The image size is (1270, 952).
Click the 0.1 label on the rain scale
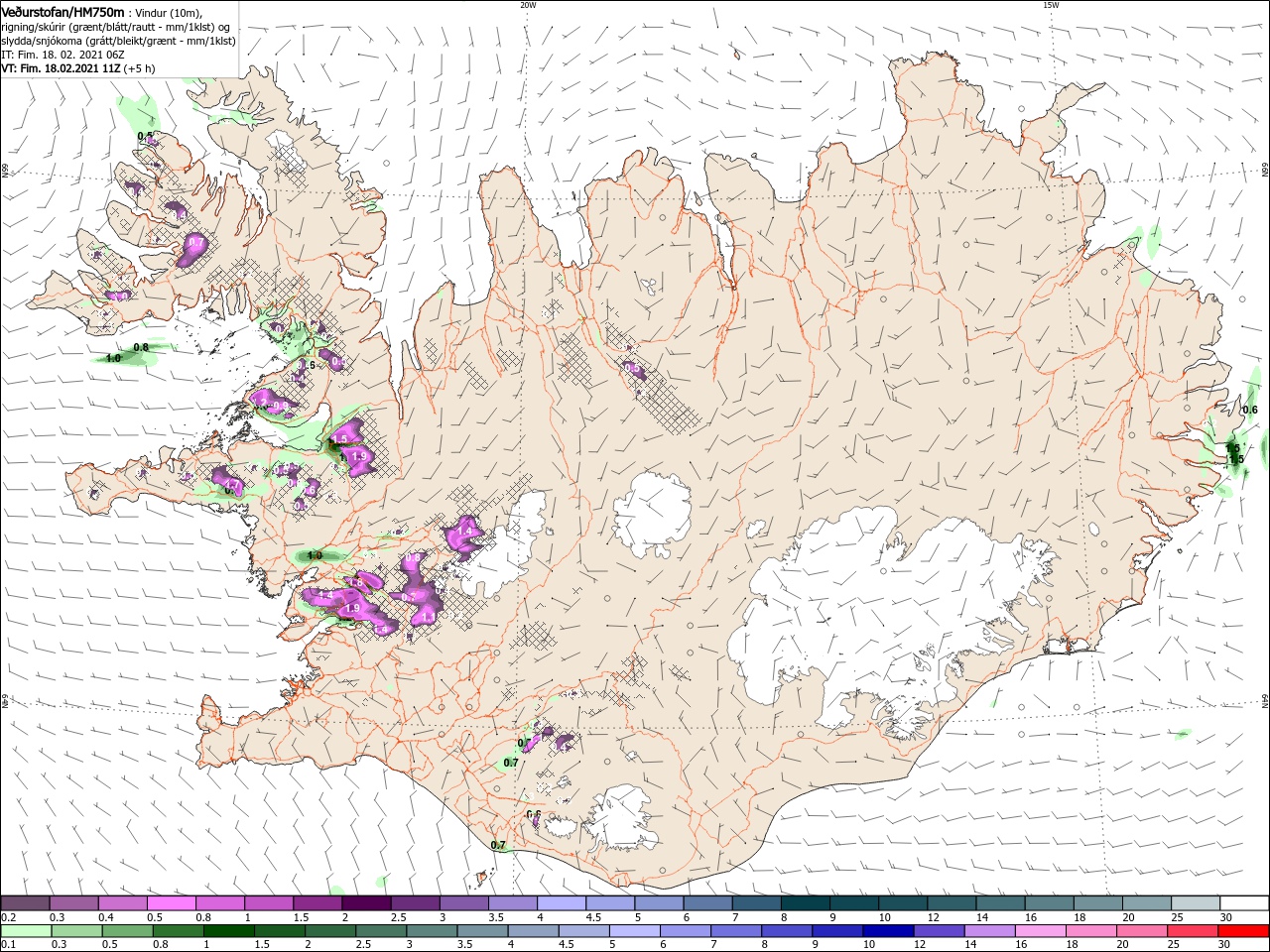coord(9,945)
